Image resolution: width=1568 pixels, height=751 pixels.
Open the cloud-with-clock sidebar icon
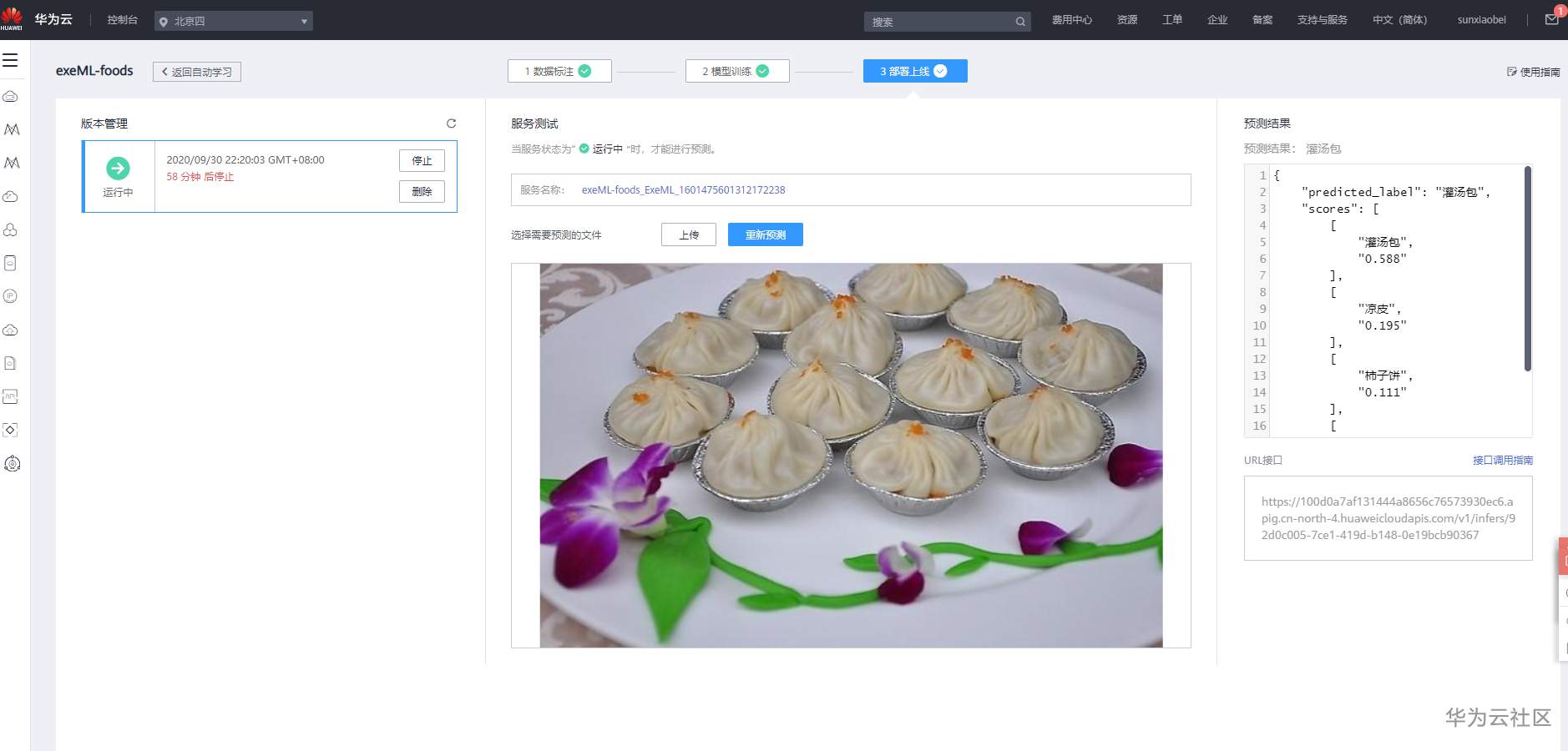(11, 196)
